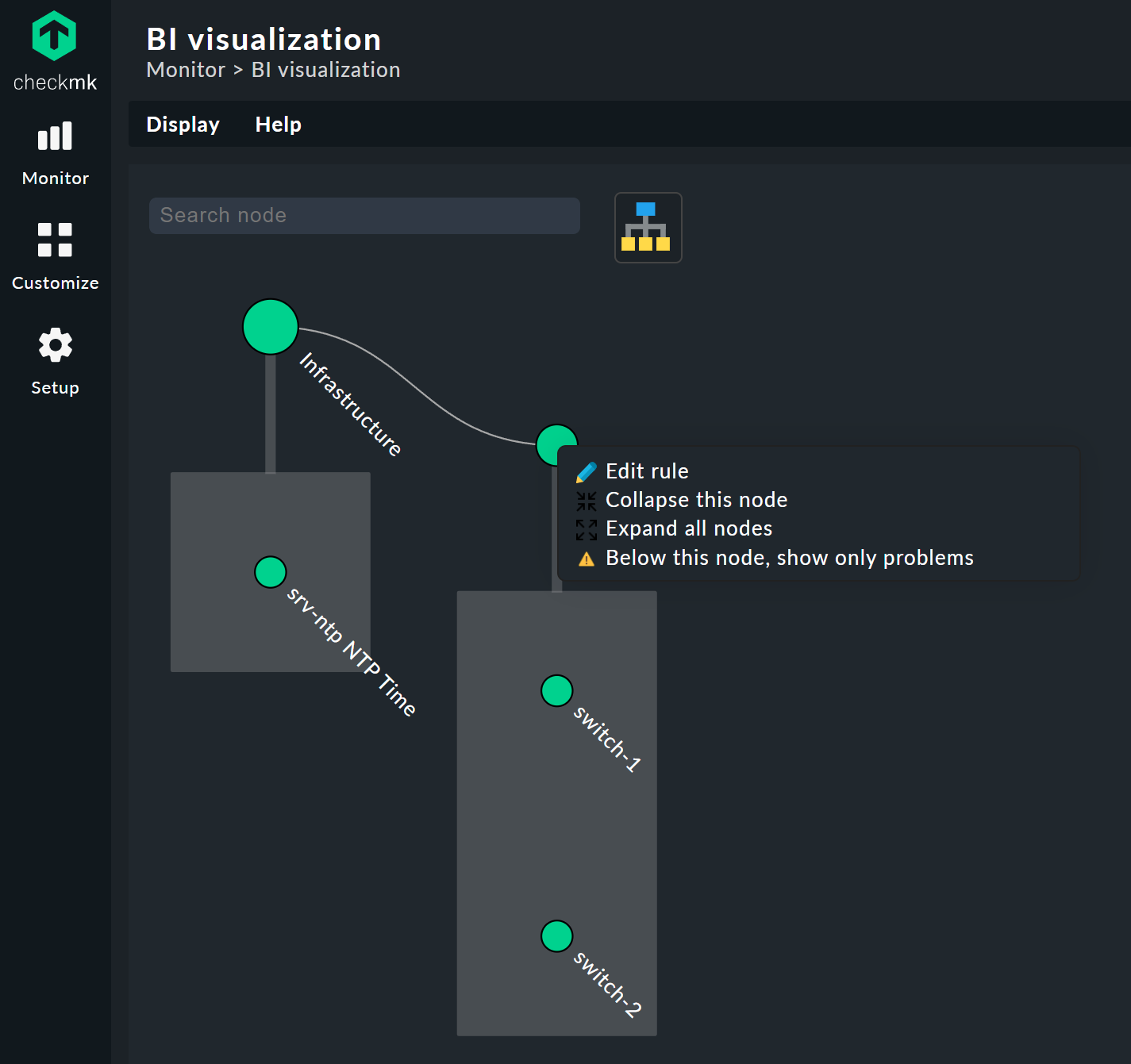
Task: Select the switch-2 node circle
Action: 556,935
